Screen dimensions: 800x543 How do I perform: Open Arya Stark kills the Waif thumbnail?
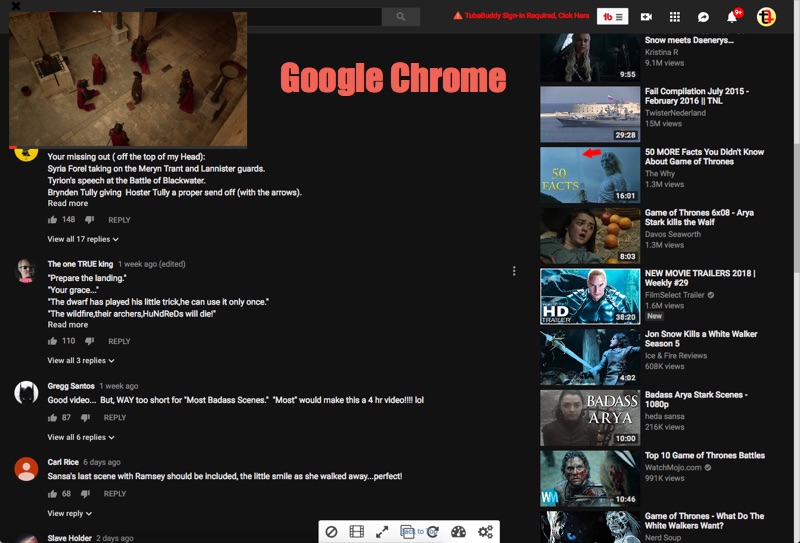point(590,236)
